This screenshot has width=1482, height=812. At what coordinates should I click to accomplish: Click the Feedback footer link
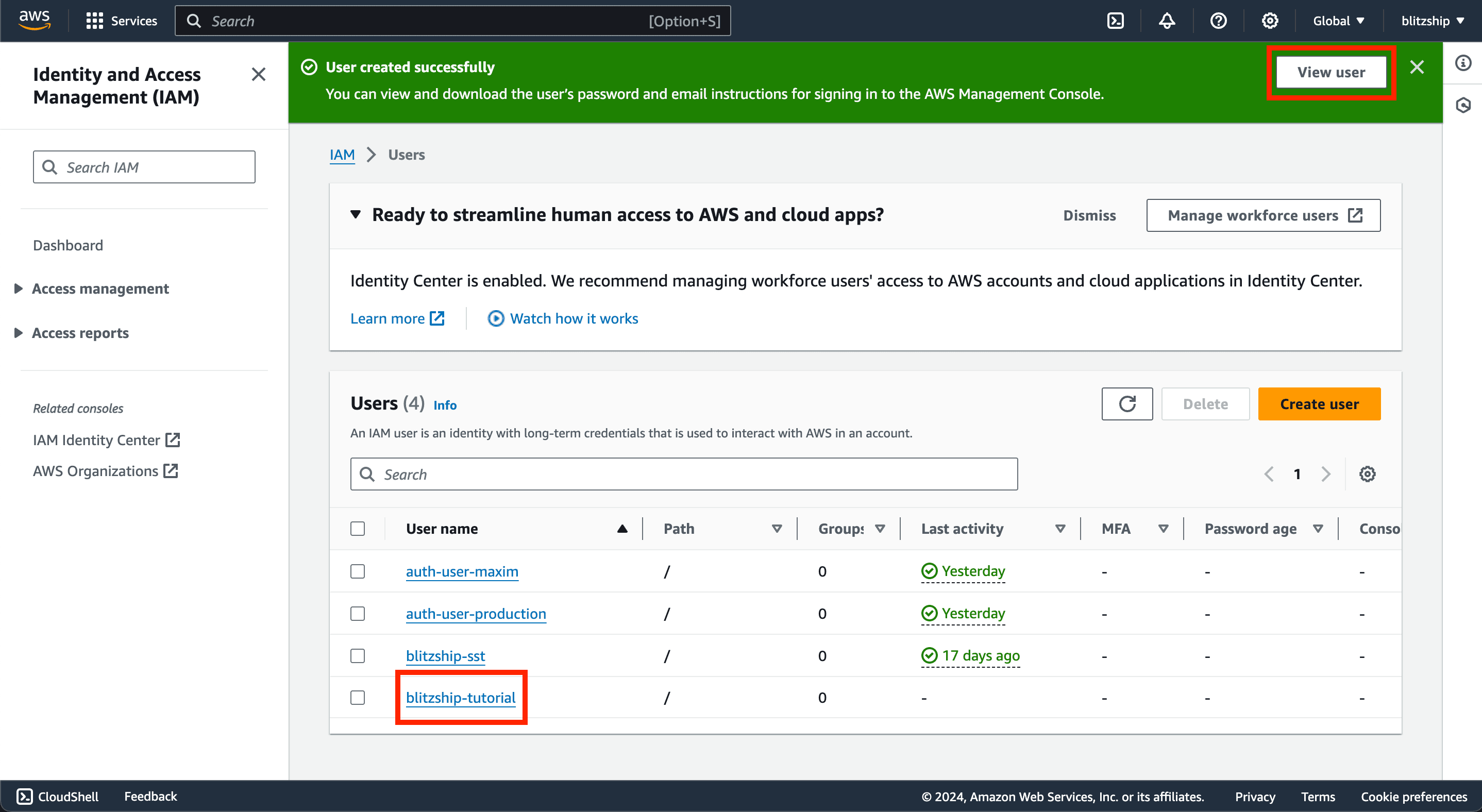click(x=151, y=797)
